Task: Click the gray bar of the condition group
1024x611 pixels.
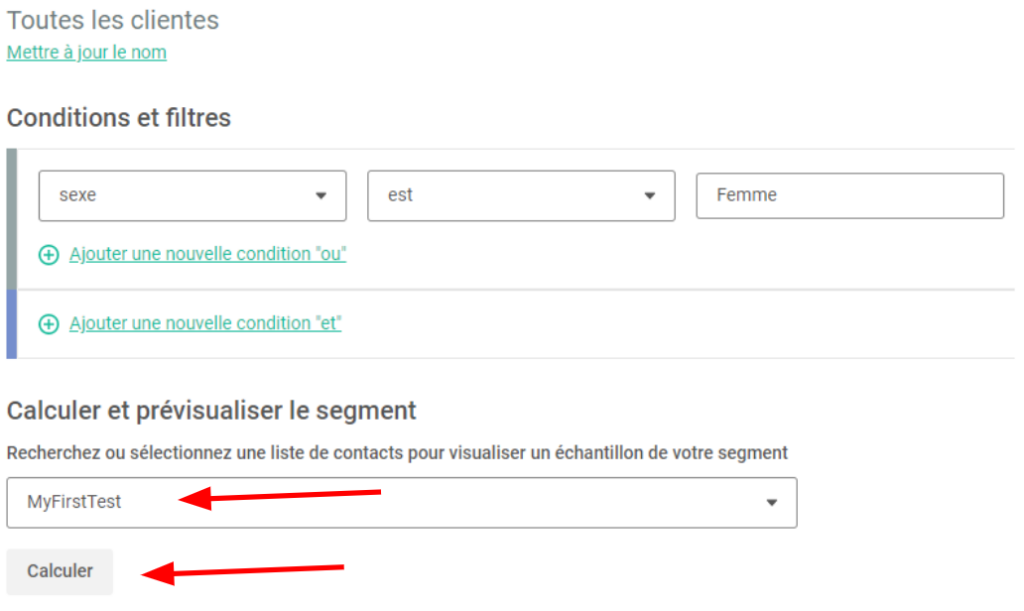Action: (x=12, y=219)
